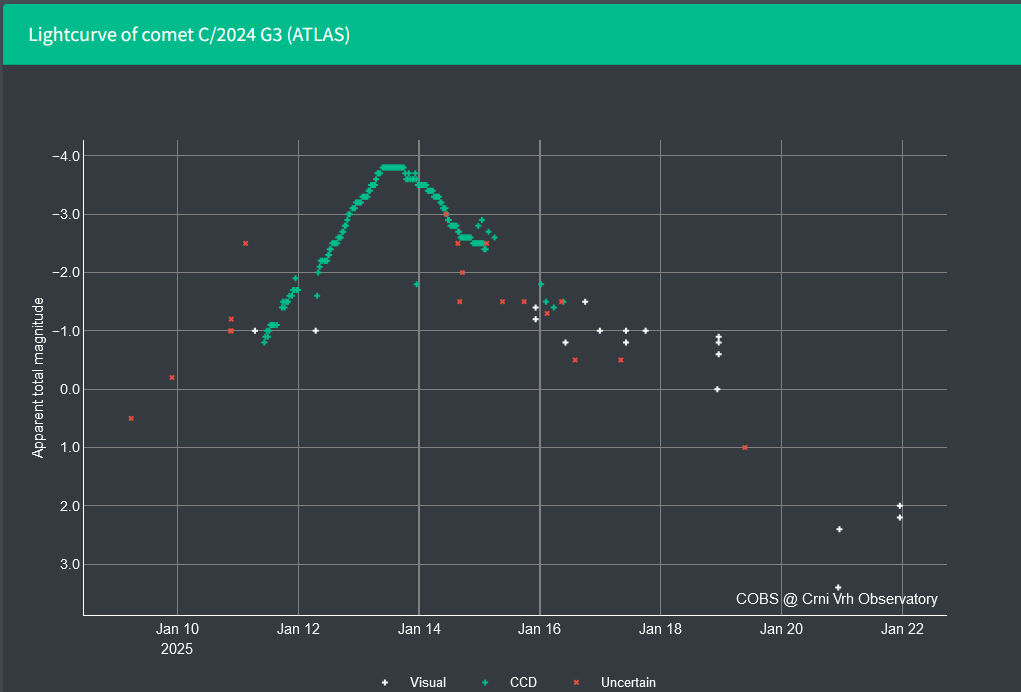Select the Visual point at 2.4 near Jan 21
Screen dimensions: 1021x692
pos(839,529)
